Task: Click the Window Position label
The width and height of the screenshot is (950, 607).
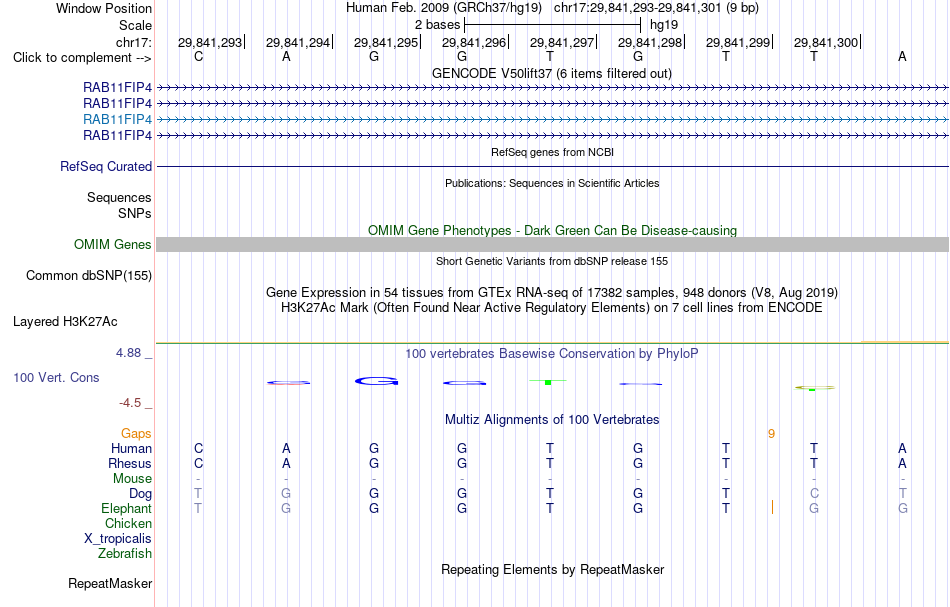Action: click(104, 8)
